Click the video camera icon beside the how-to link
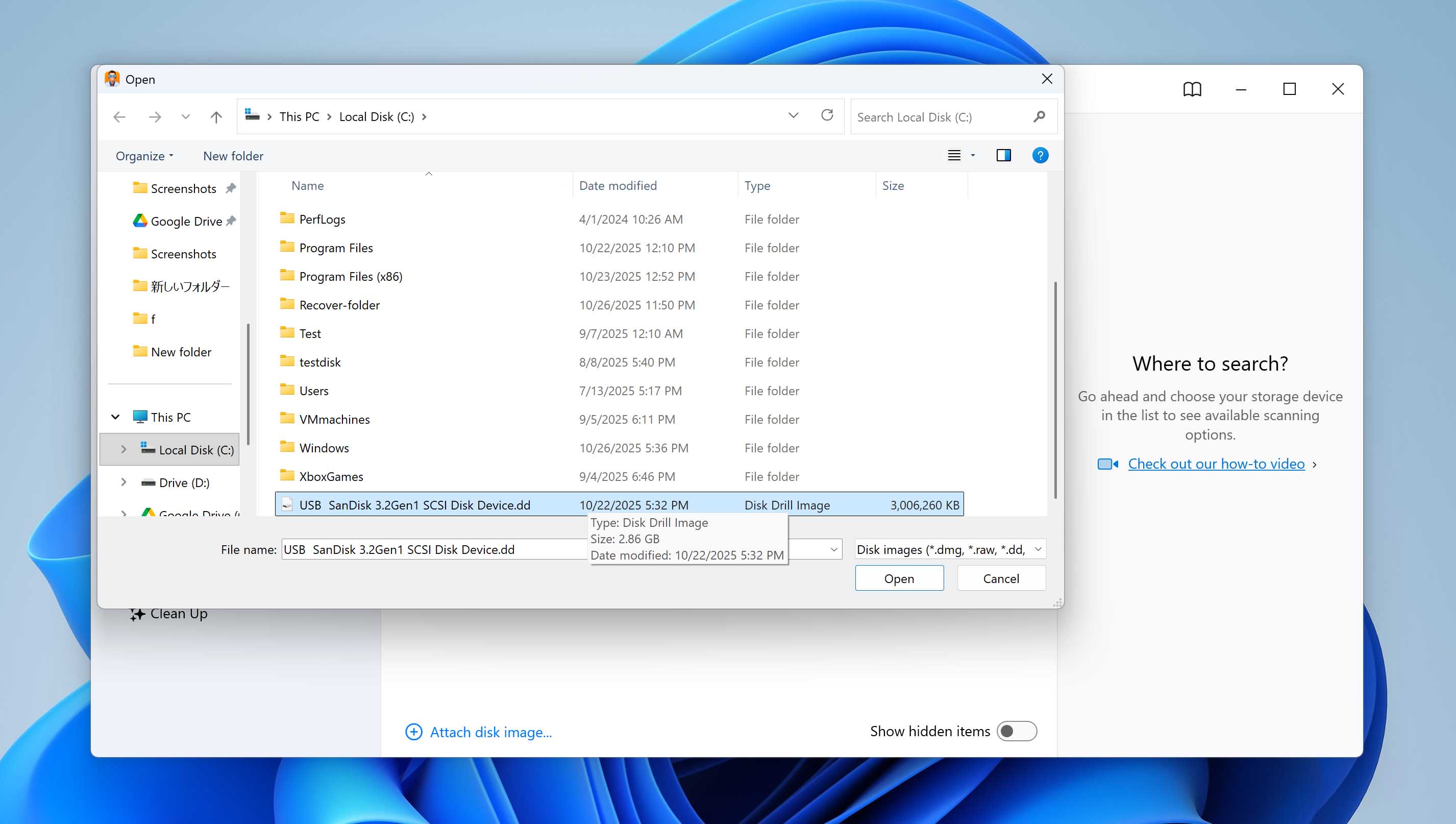This screenshot has width=1456, height=824. (1108, 464)
